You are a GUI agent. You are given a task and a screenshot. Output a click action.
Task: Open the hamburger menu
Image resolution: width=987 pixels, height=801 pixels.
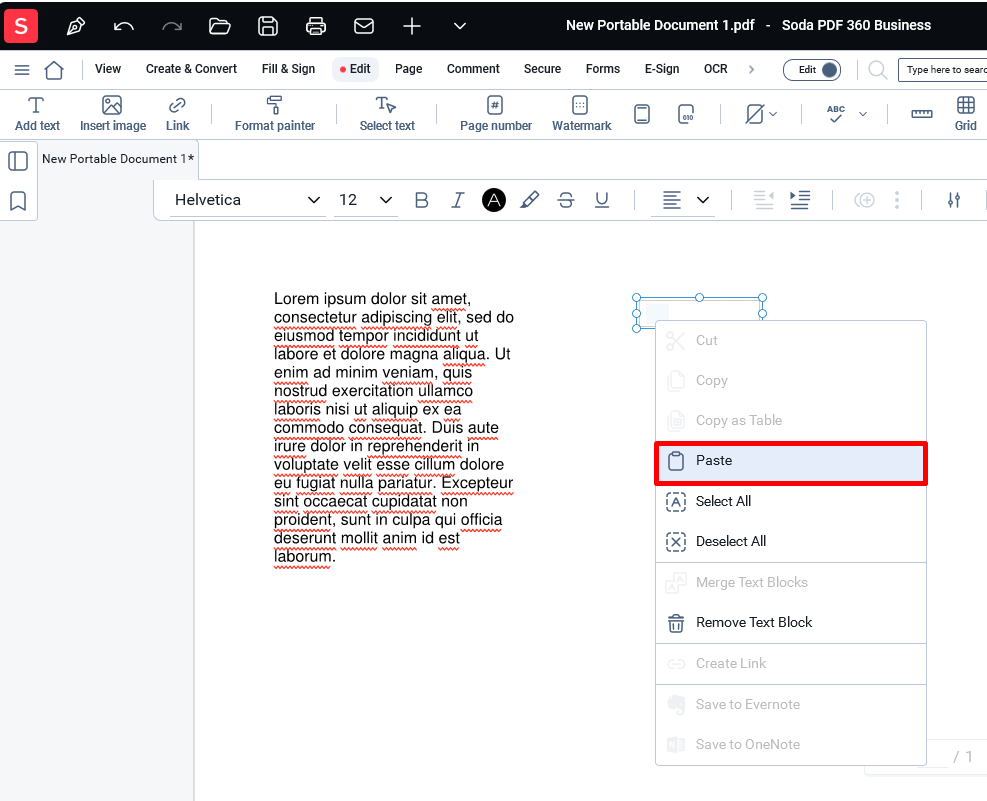22,70
